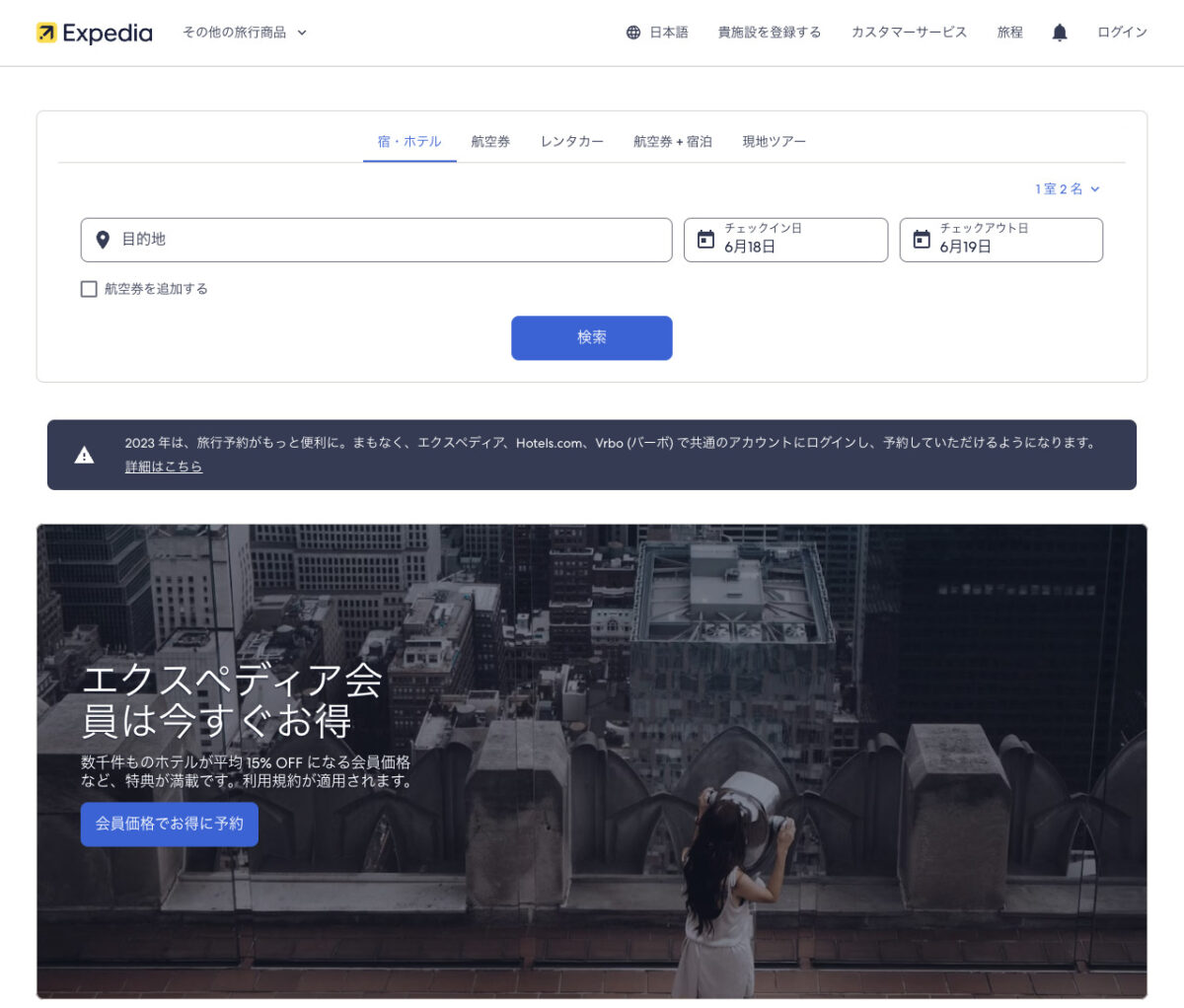The image size is (1184, 1008).
Task: Open the 詳細はこちら link
Action: (163, 467)
